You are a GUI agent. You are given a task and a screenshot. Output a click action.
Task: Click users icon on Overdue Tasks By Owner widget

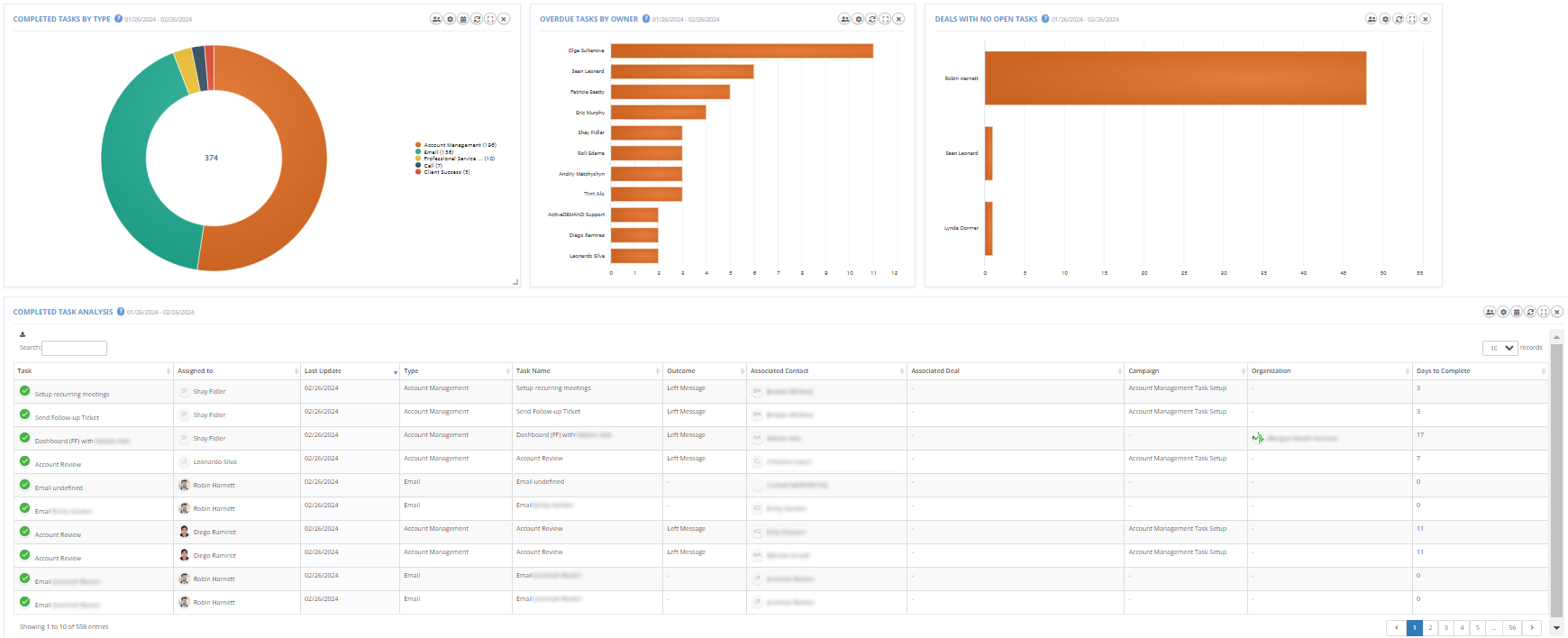click(844, 19)
